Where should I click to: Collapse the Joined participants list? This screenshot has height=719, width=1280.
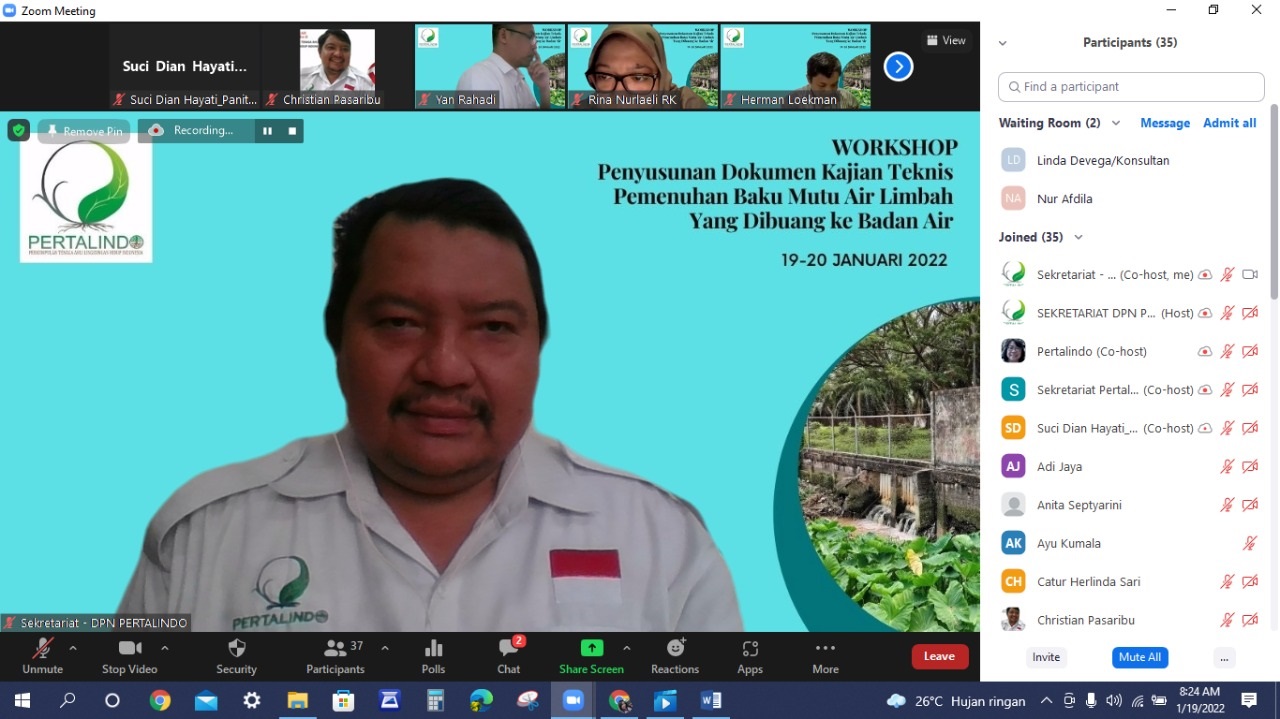click(x=1078, y=237)
